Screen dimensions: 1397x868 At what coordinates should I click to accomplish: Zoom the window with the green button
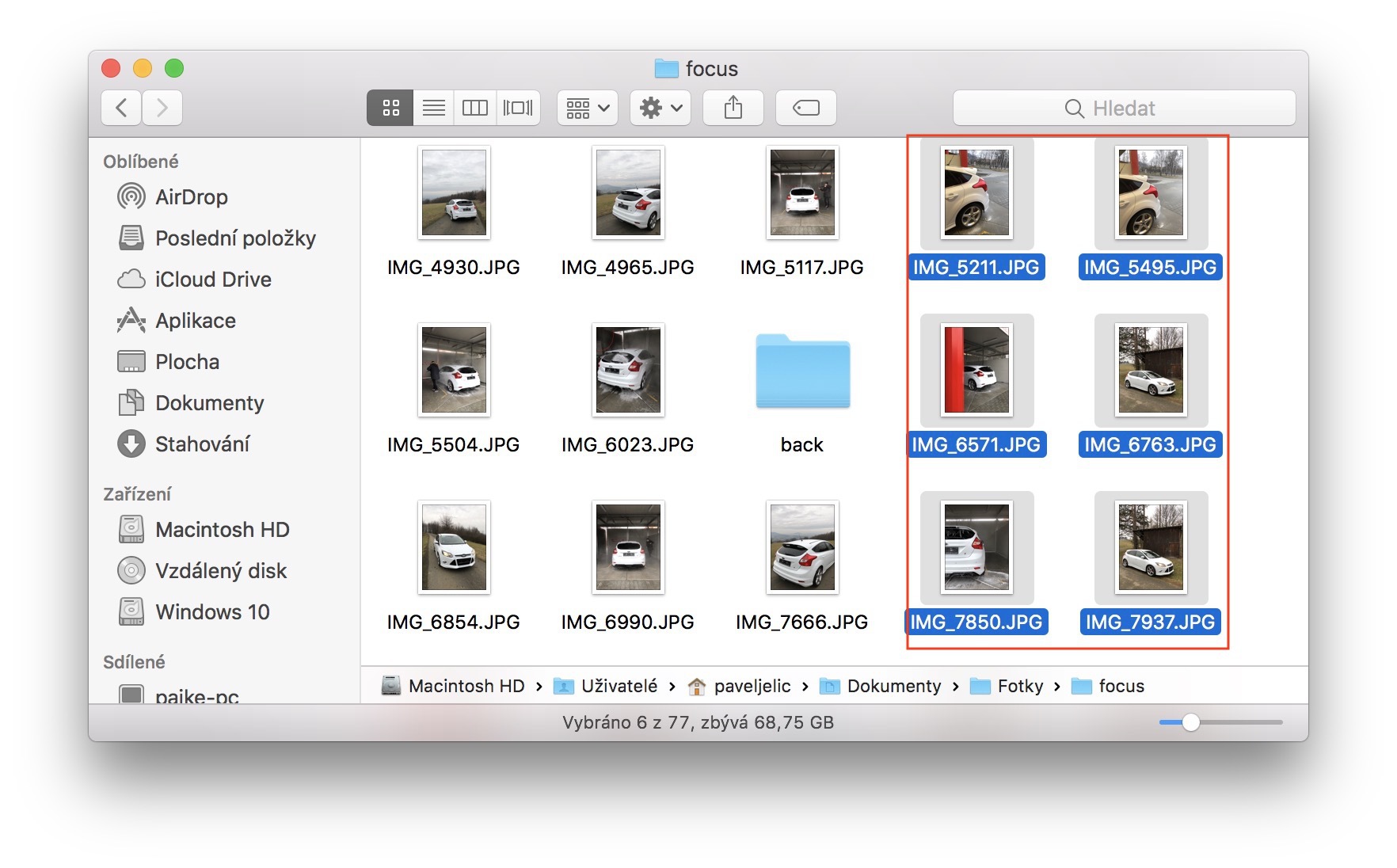[x=174, y=68]
